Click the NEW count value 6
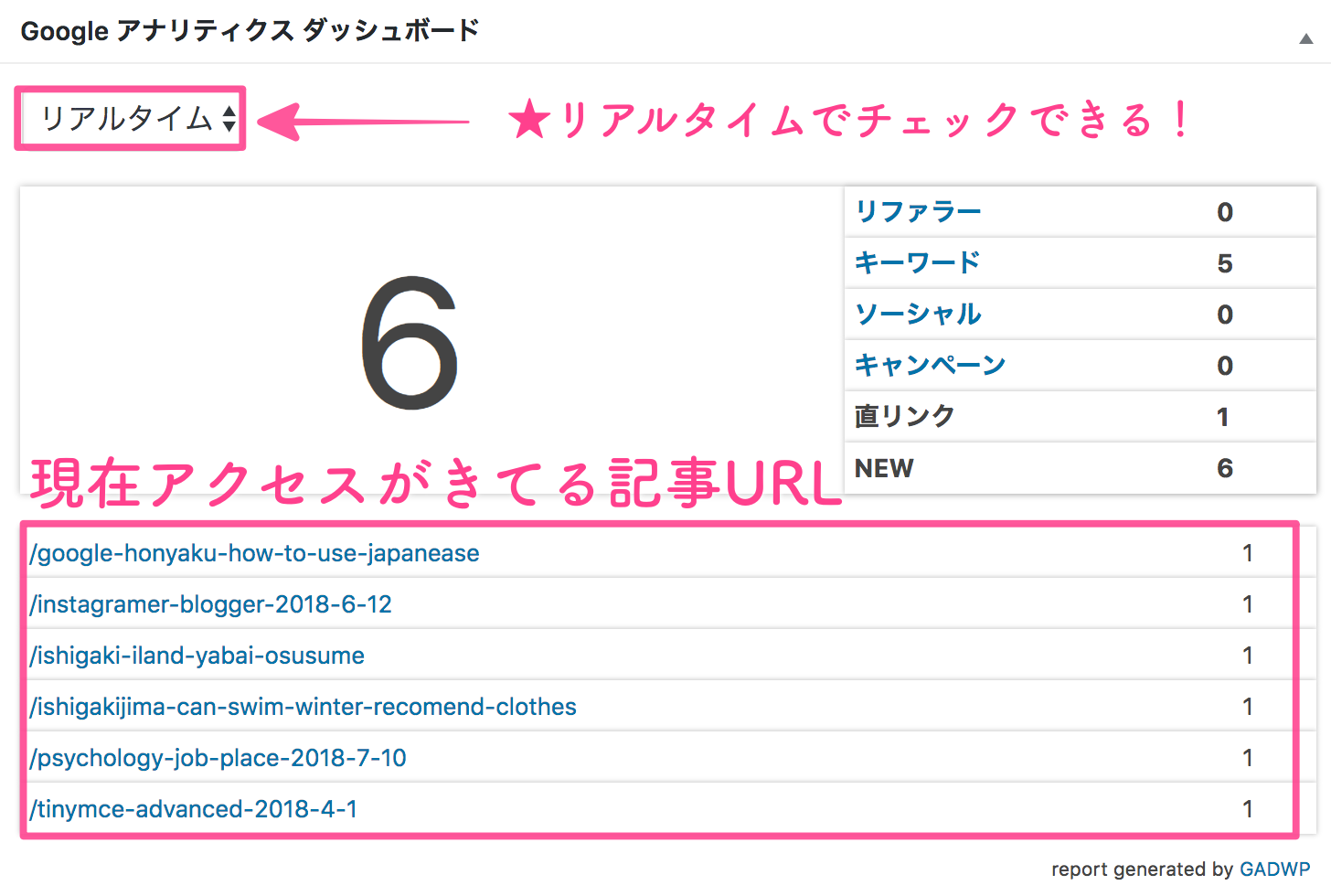The width and height of the screenshot is (1331, 896). click(1225, 468)
